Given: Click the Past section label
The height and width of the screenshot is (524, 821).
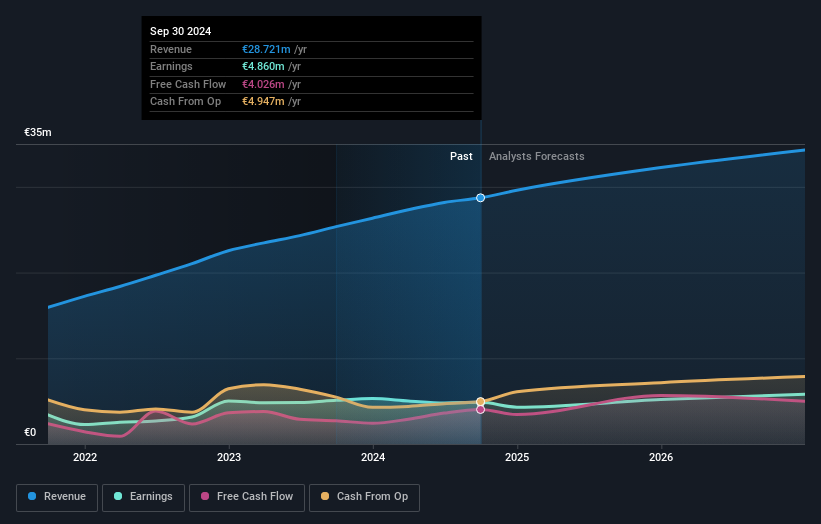Looking at the screenshot, I should [461, 157].
